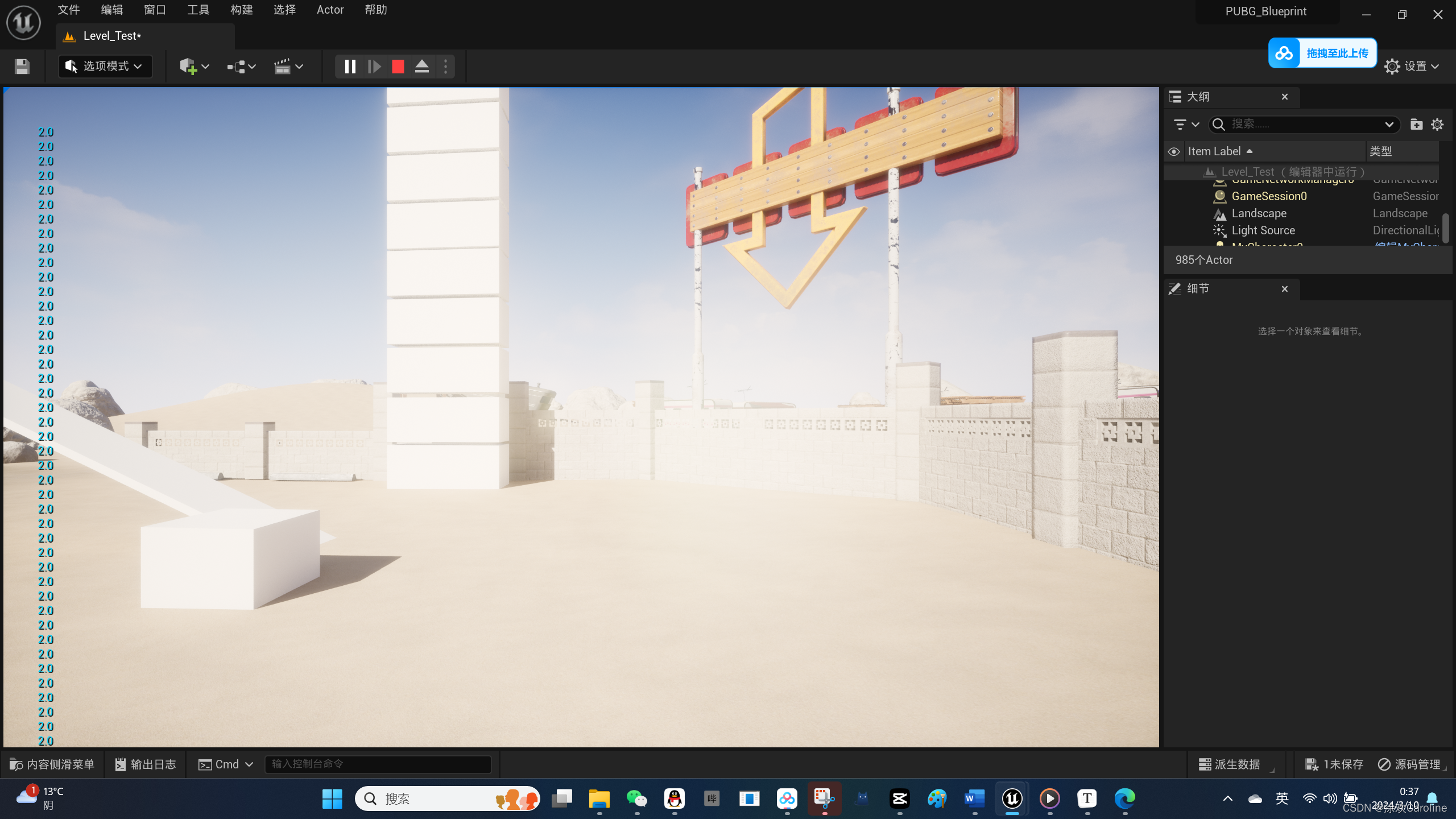The height and width of the screenshot is (819, 1456).
Task: Pause the play-in-editor simulation
Action: pyautogui.click(x=350, y=67)
